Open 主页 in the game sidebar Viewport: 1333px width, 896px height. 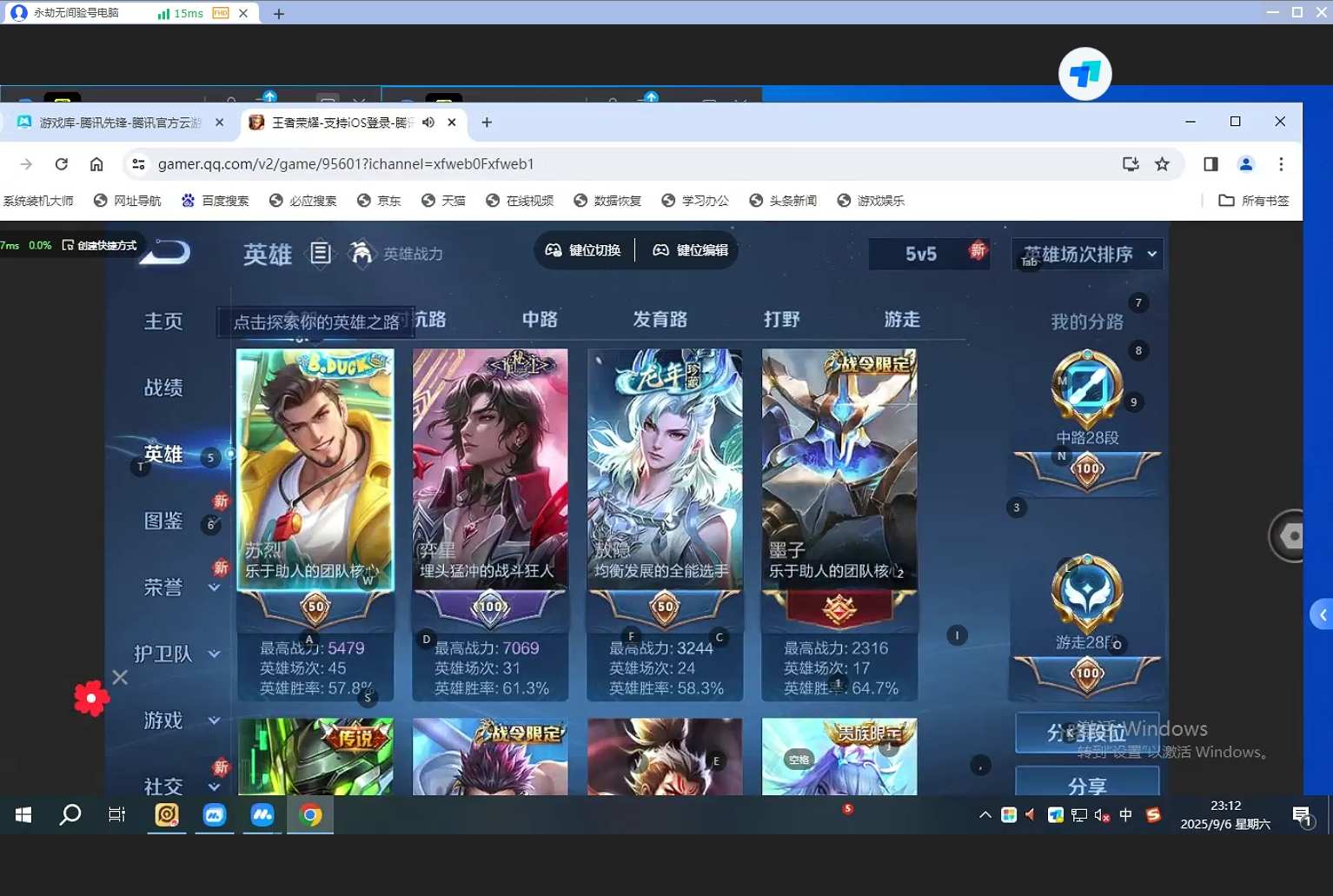coord(163,322)
